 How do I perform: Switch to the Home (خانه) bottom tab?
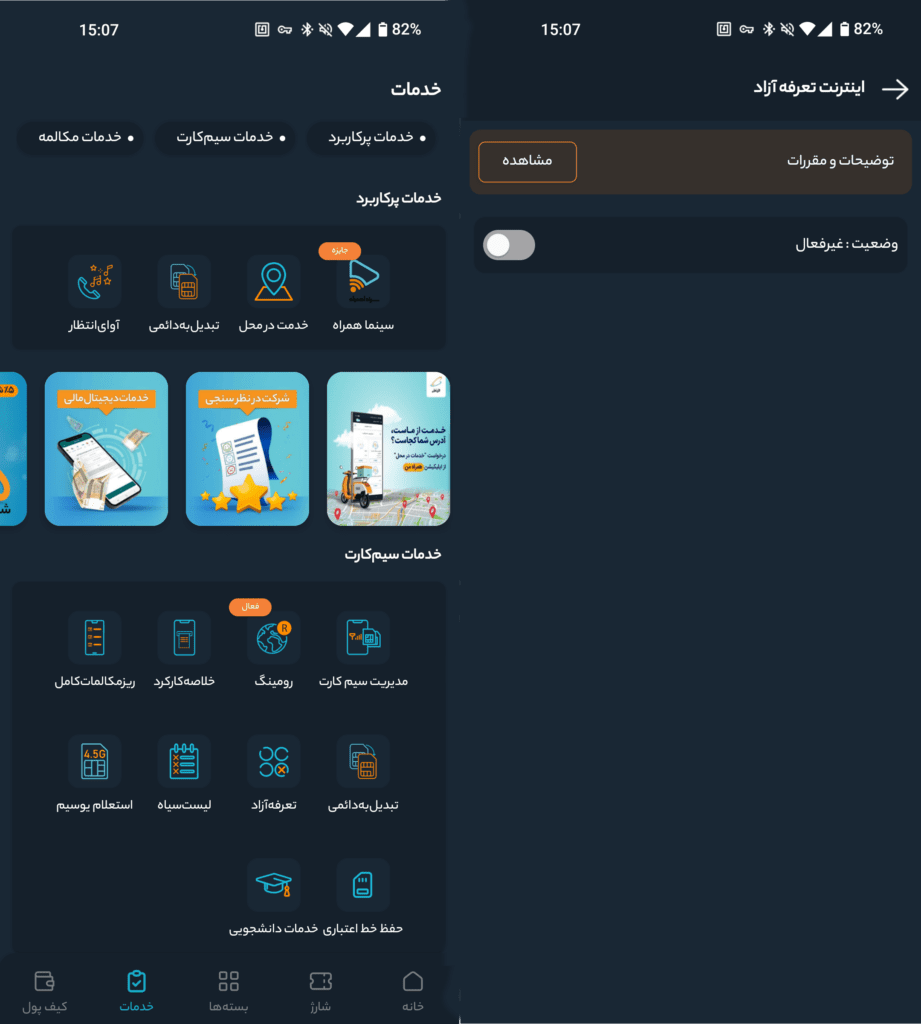click(x=412, y=990)
